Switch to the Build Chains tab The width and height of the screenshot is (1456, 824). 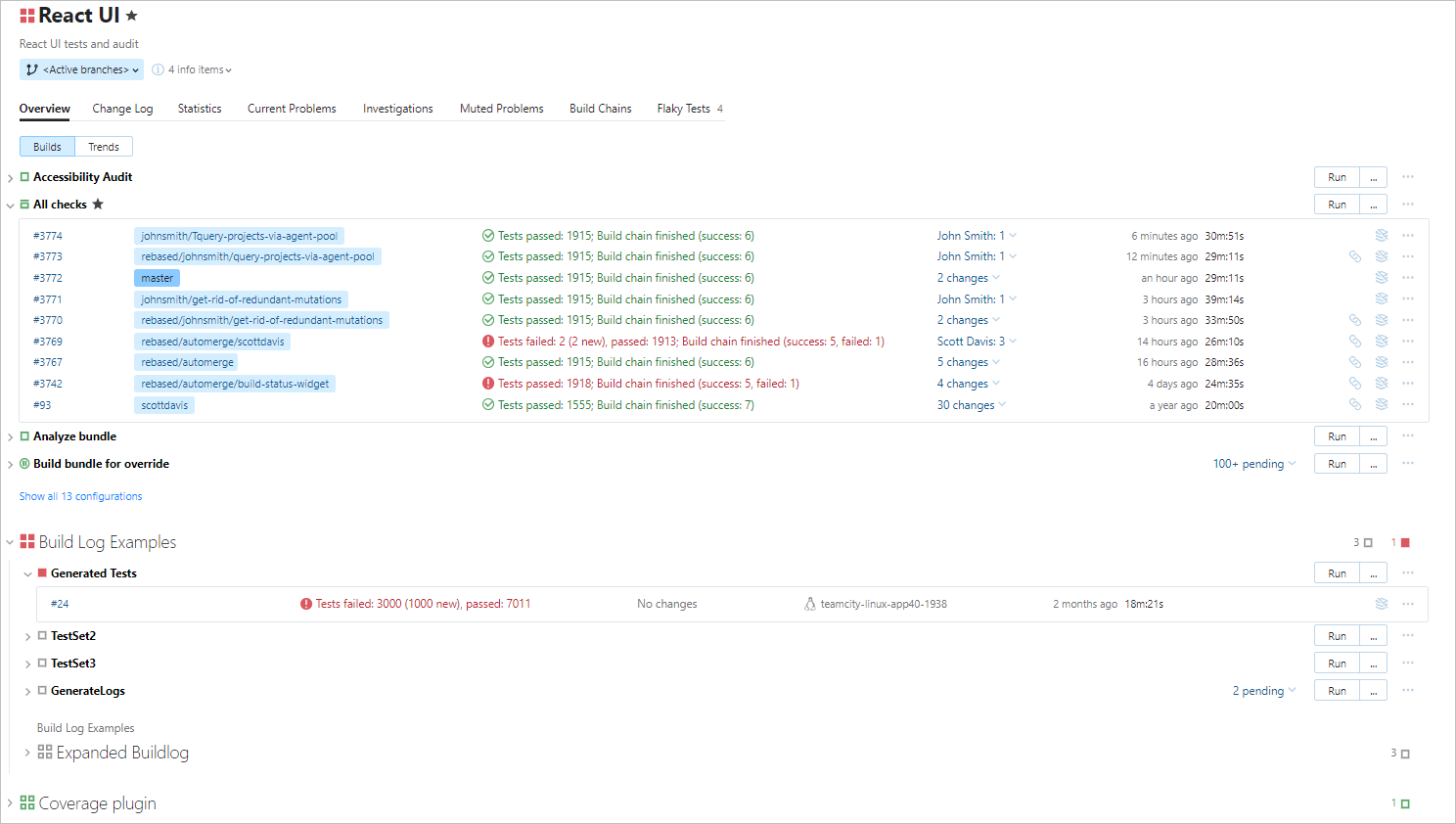point(601,109)
